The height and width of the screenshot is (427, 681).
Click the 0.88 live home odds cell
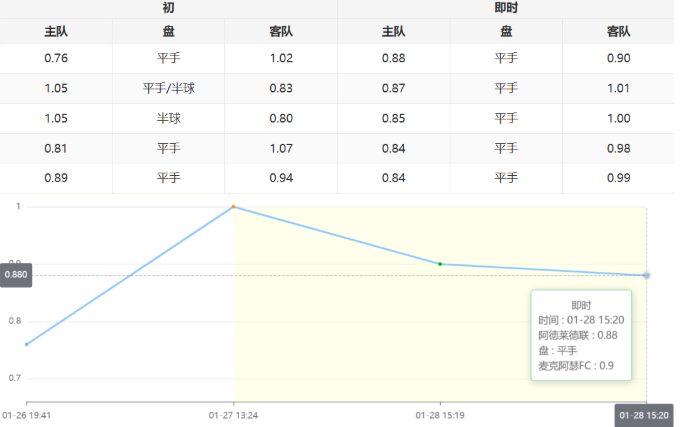click(394, 58)
